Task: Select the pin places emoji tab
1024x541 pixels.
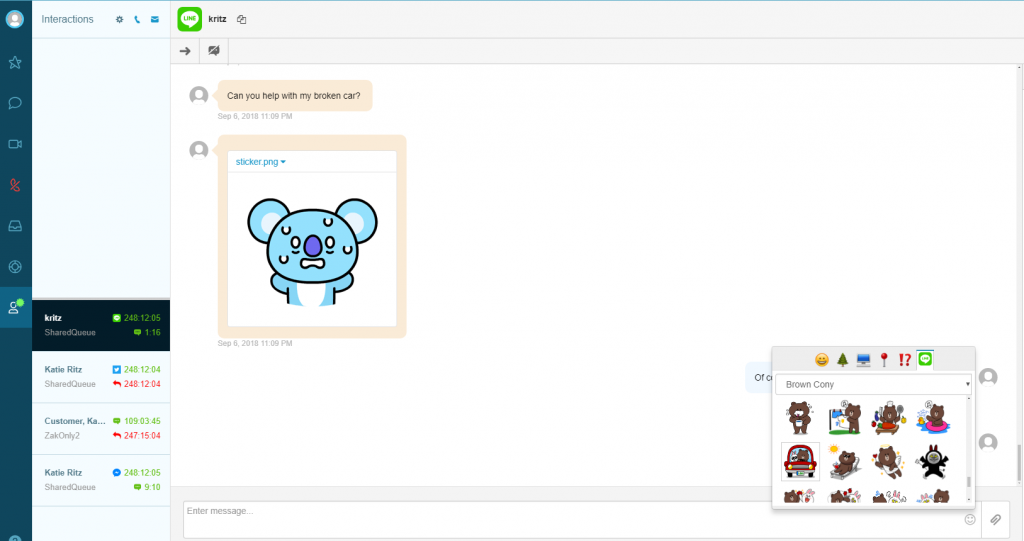Action: pos(884,359)
